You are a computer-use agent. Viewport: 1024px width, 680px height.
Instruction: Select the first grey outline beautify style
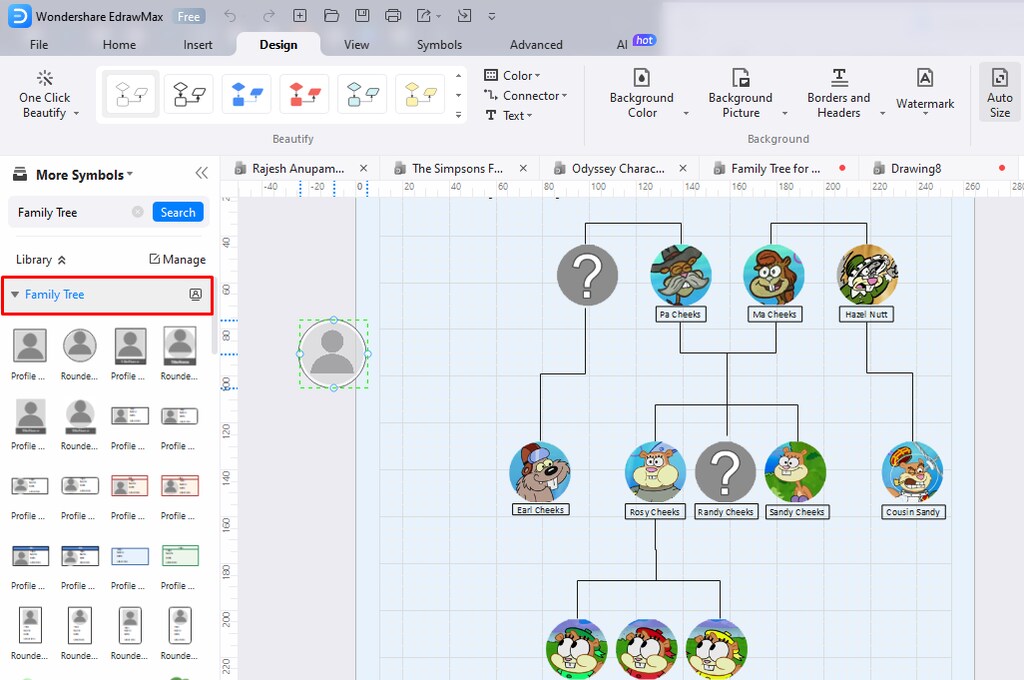(x=131, y=94)
